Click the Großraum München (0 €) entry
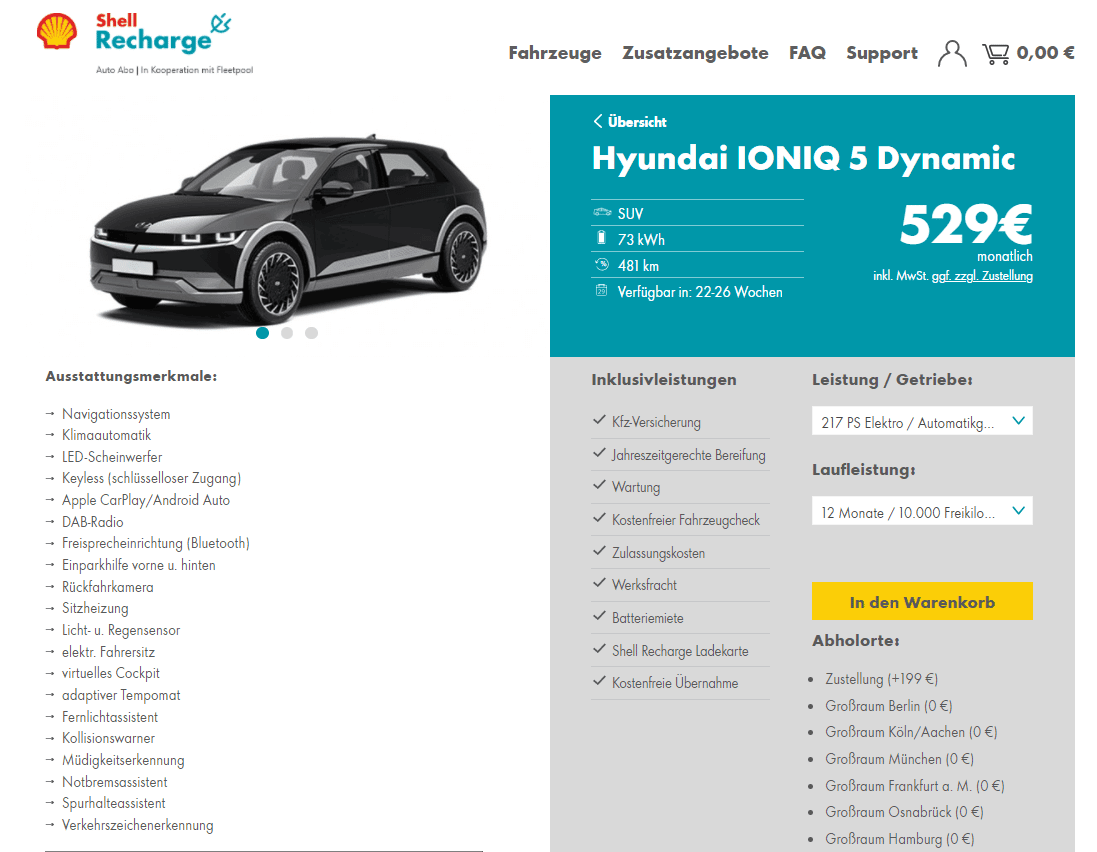The width and height of the screenshot is (1097, 852). click(x=899, y=759)
